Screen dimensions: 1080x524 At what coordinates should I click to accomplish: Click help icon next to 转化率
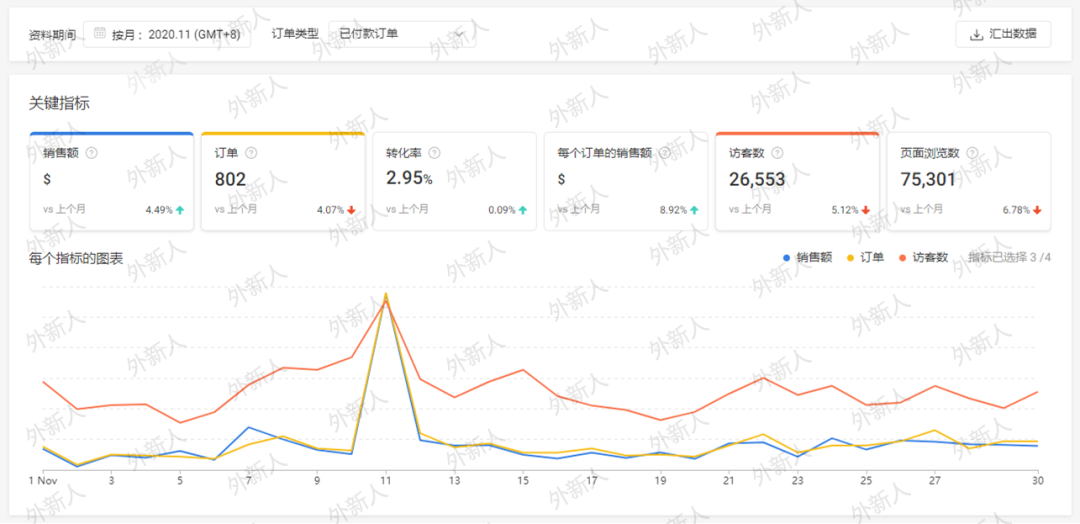pyautogui.click(x=434, y=153)
